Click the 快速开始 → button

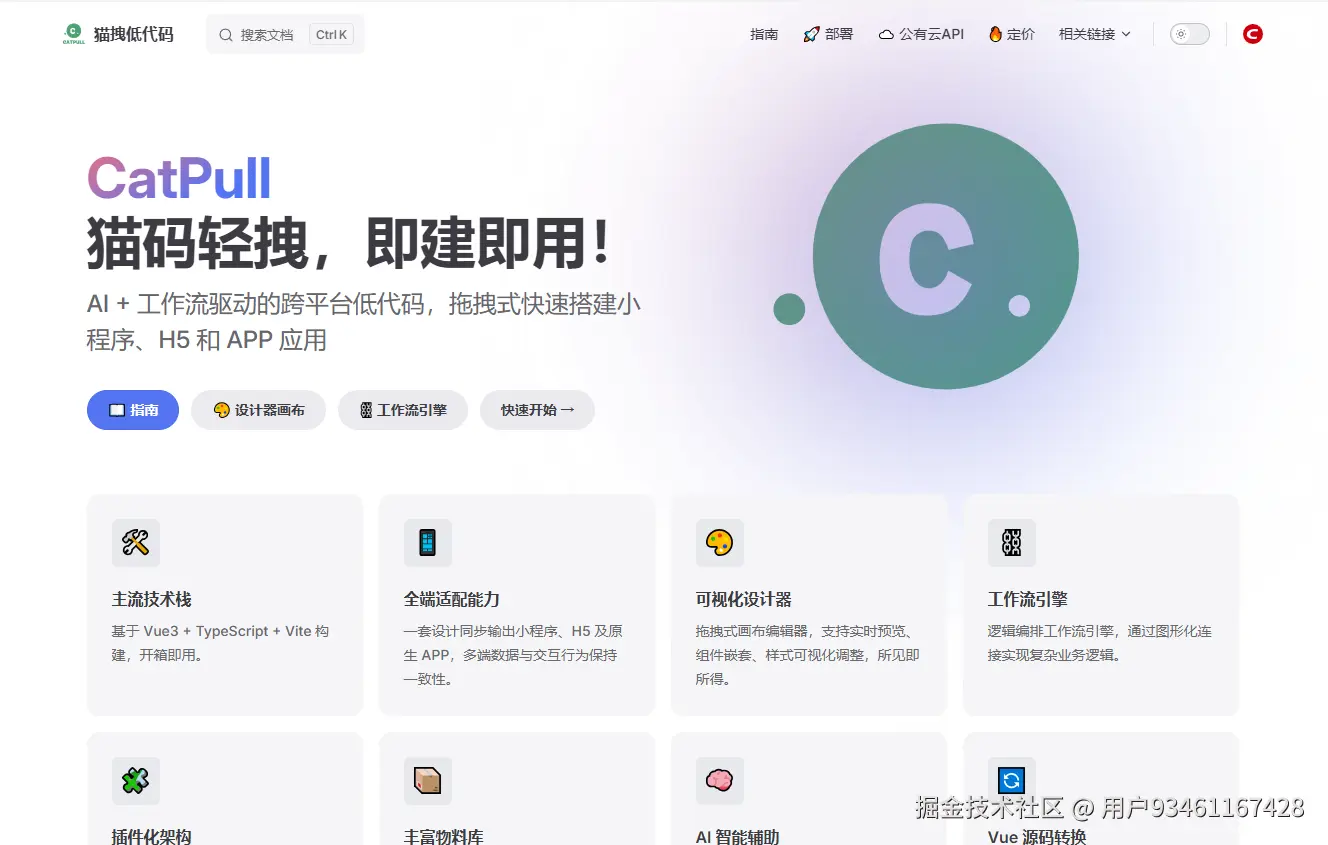coord(538,410)
